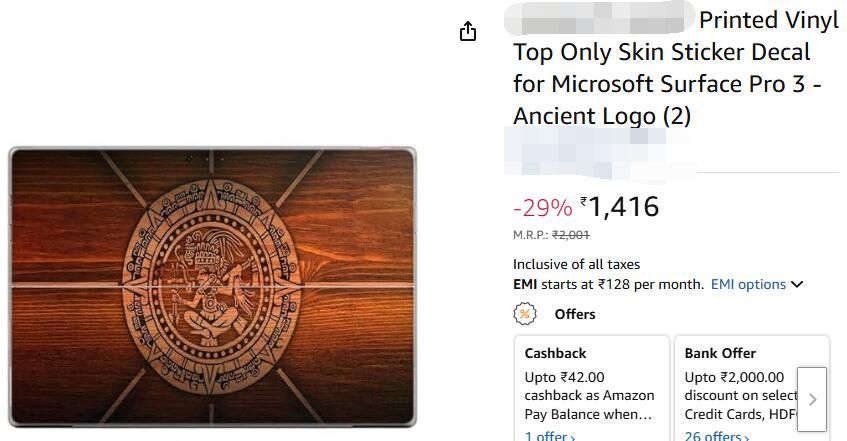Viewport: 847px width, 441px height.
Task: Open the EMI options link
Action: click(748, 284)
